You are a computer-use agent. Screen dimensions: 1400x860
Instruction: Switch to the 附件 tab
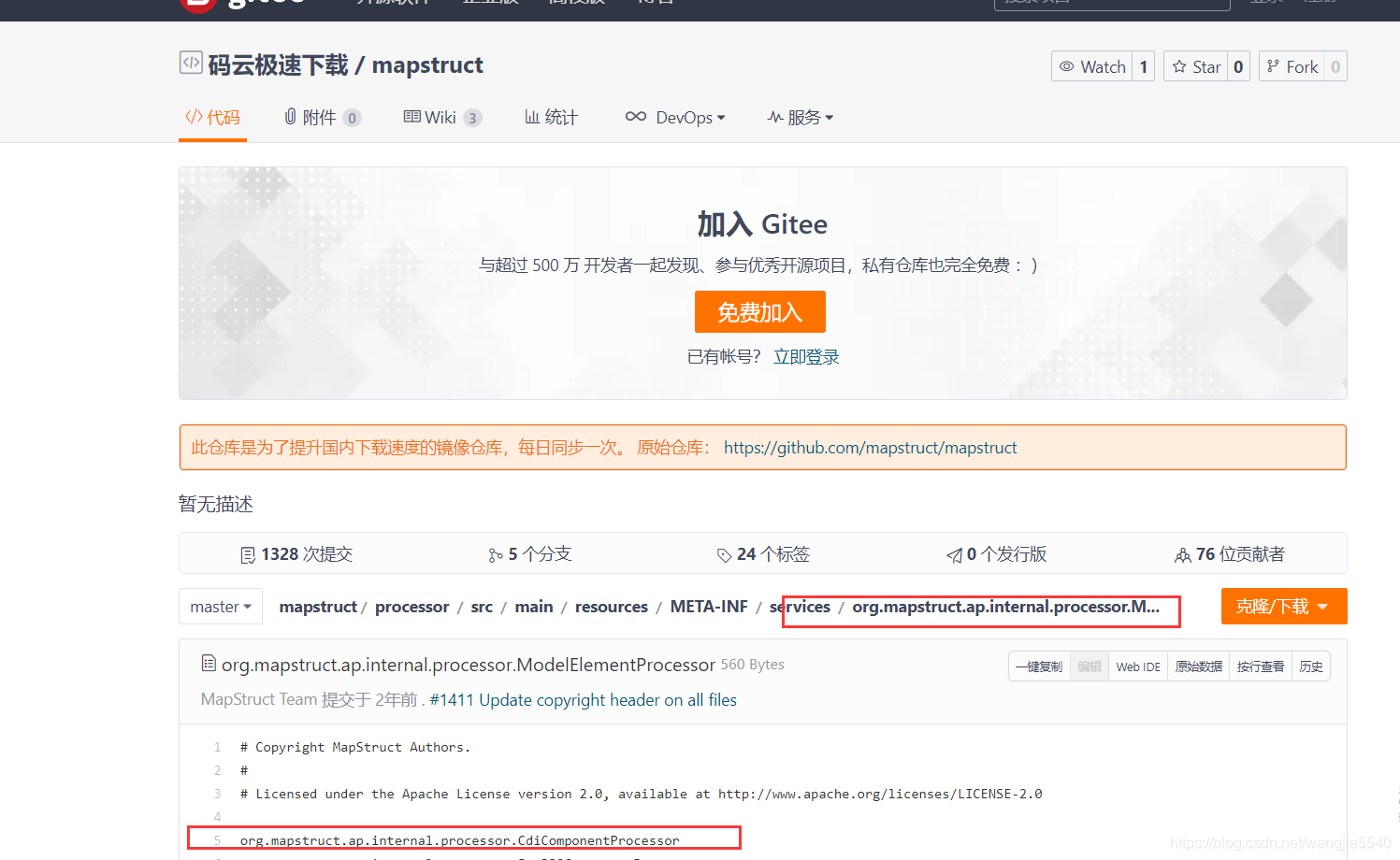pyautogui.click(x=322, y=117)
